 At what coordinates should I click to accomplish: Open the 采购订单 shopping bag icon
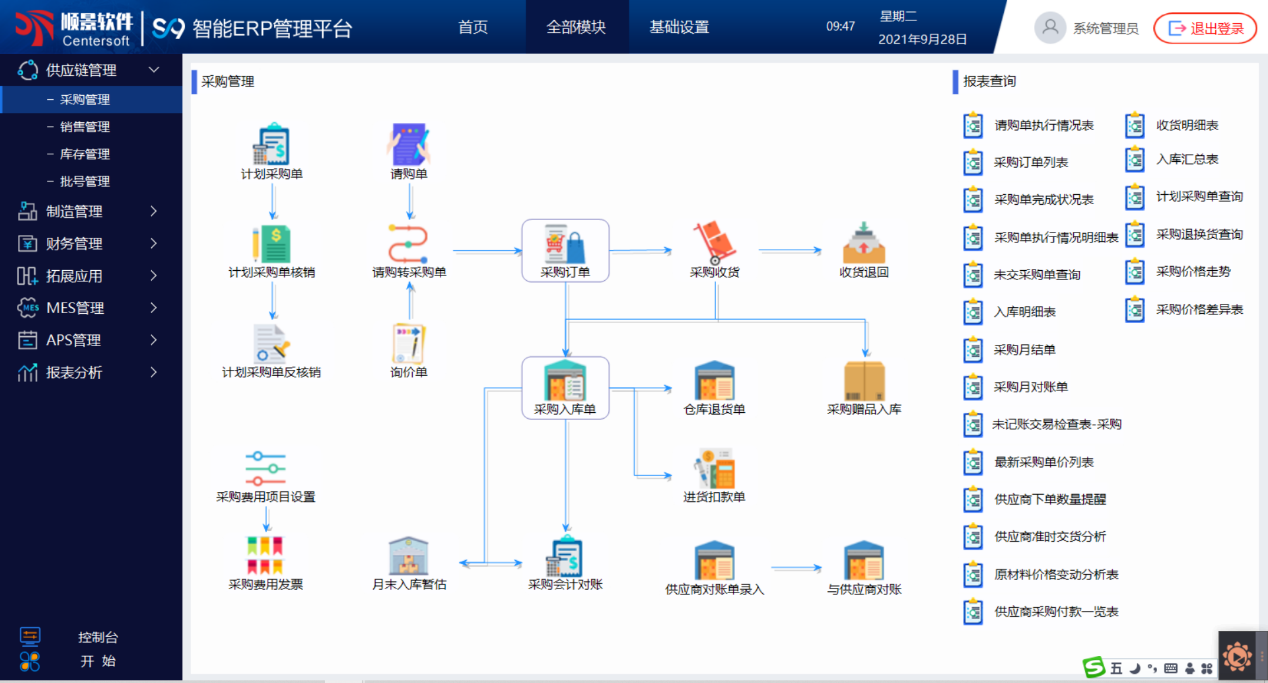pyautogui.click(x=565, y=244)
